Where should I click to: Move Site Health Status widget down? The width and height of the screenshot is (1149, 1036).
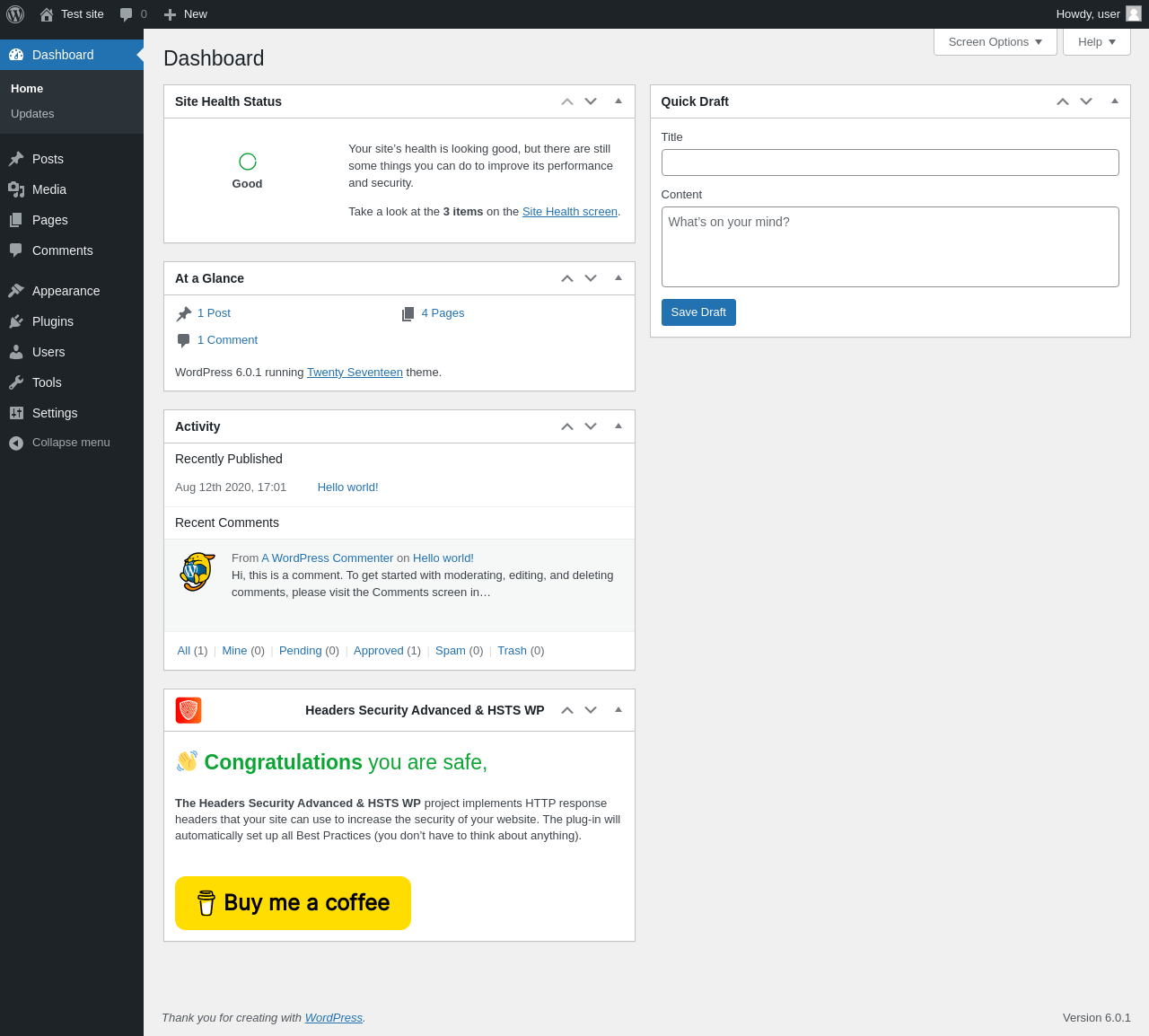click(591, 101)
